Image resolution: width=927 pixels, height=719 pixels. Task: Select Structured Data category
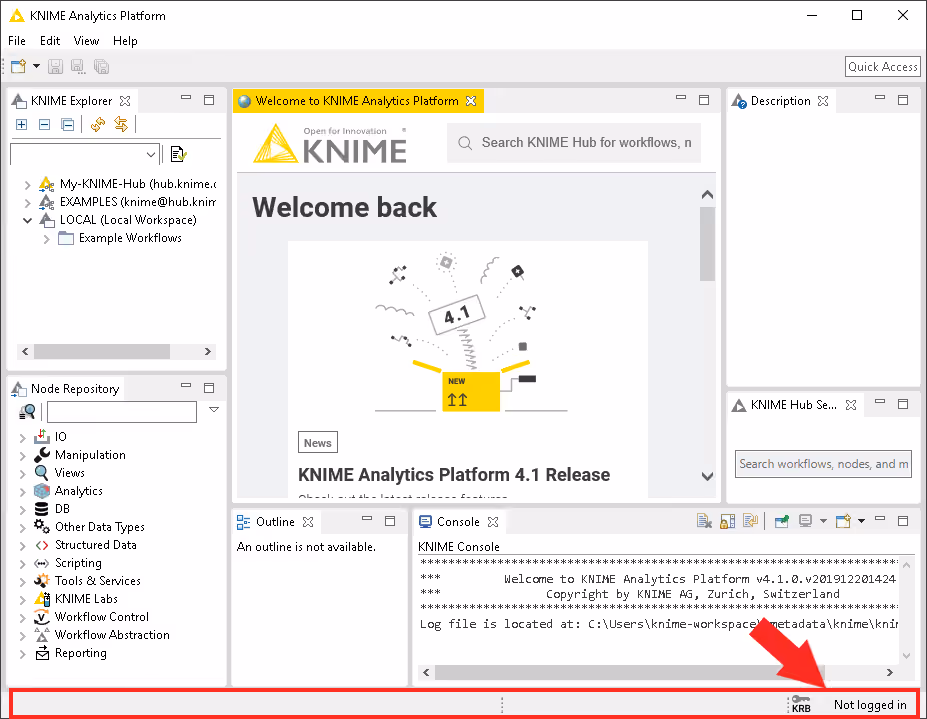tap(95, 545)
